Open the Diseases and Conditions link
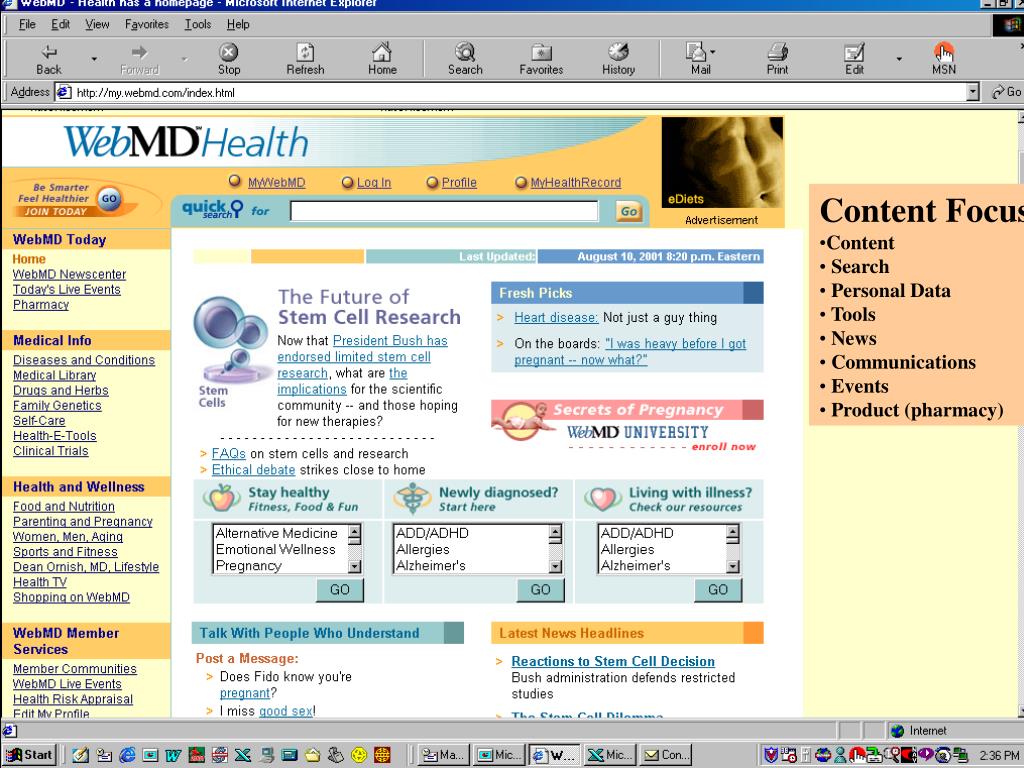Screen dimensions: 1024x768 [84, 360]
